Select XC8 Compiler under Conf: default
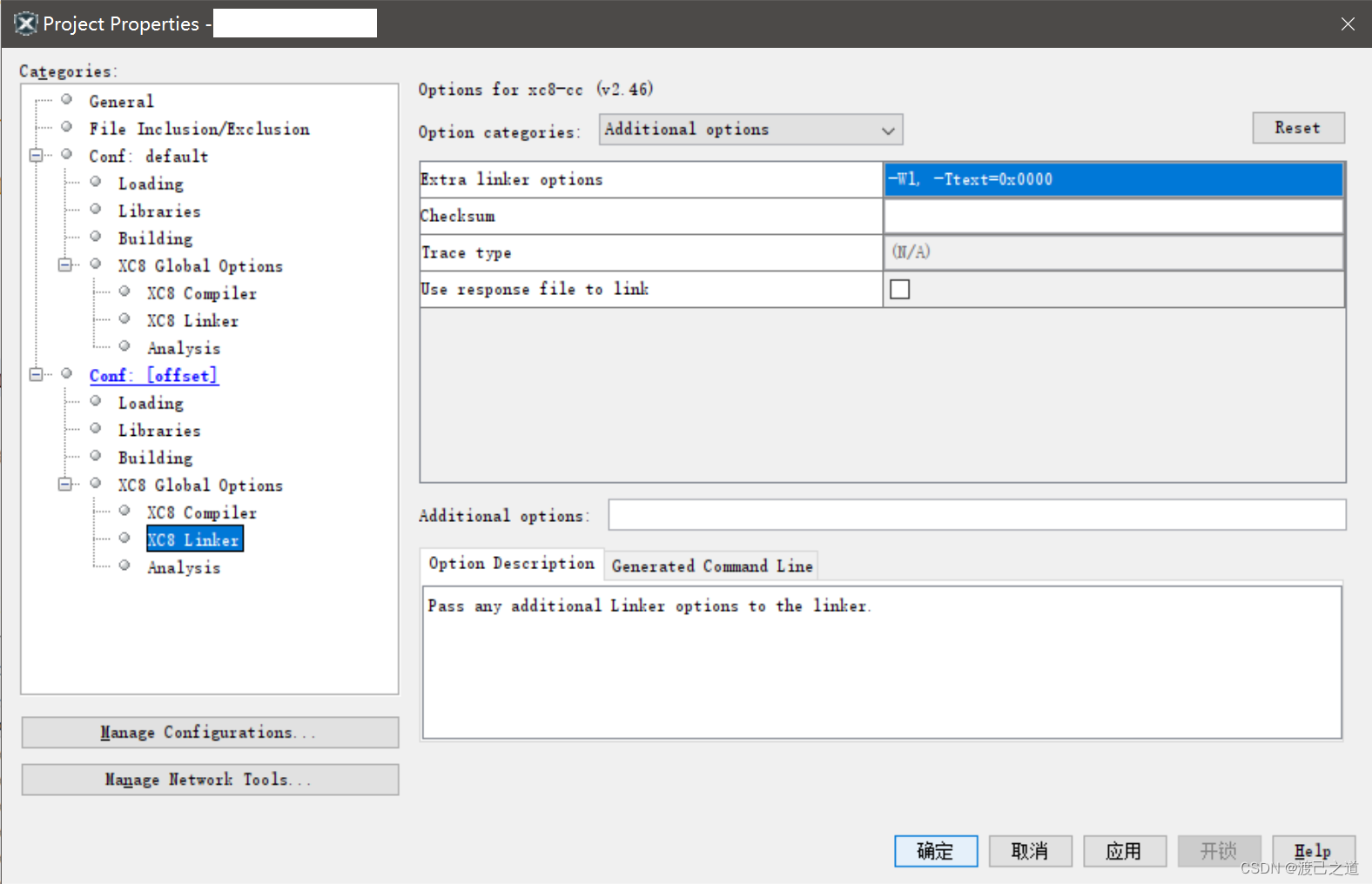Image resolution: width=1372 pixels, height=884 pixels. pos(202,293)
